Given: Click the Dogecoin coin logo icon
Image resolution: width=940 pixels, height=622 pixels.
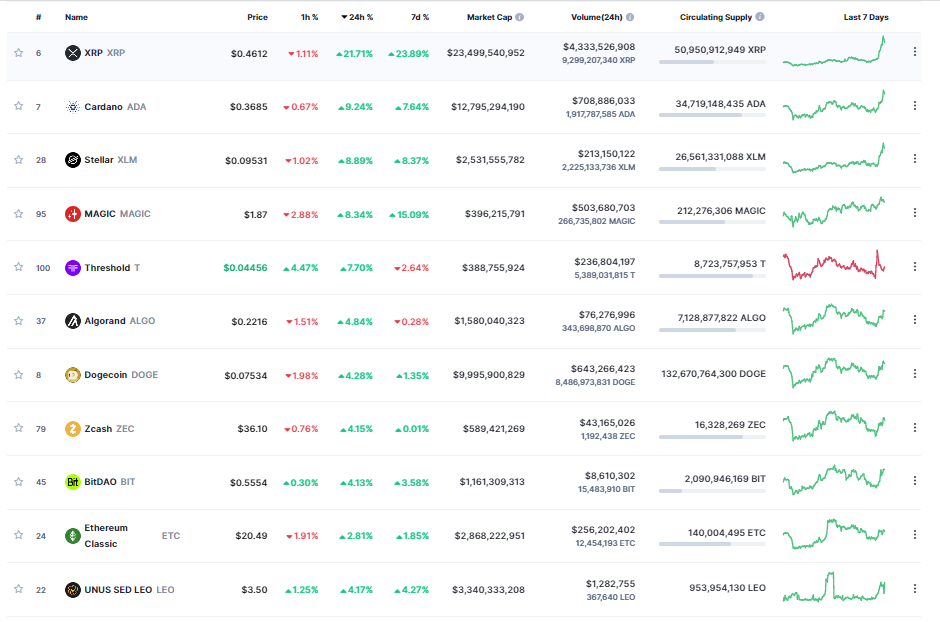Looking at the screenshot, I should [73, 375].
